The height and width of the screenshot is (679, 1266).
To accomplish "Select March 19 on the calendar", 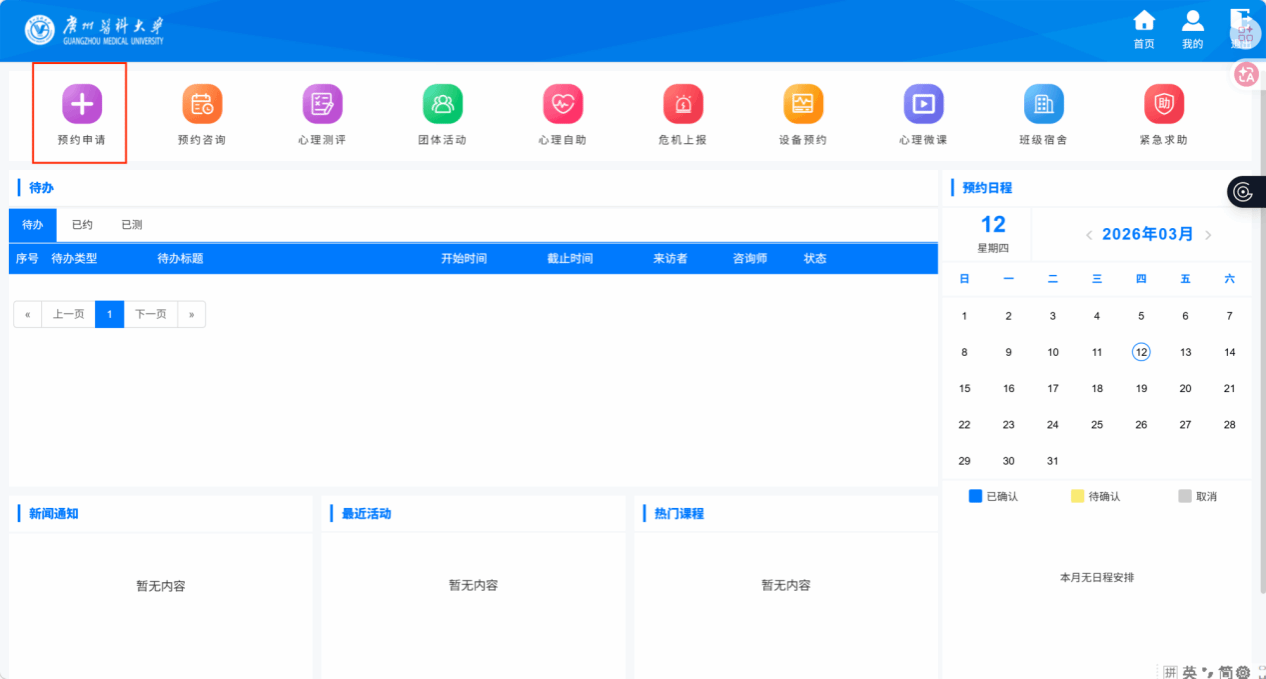I will (1141, 388).
